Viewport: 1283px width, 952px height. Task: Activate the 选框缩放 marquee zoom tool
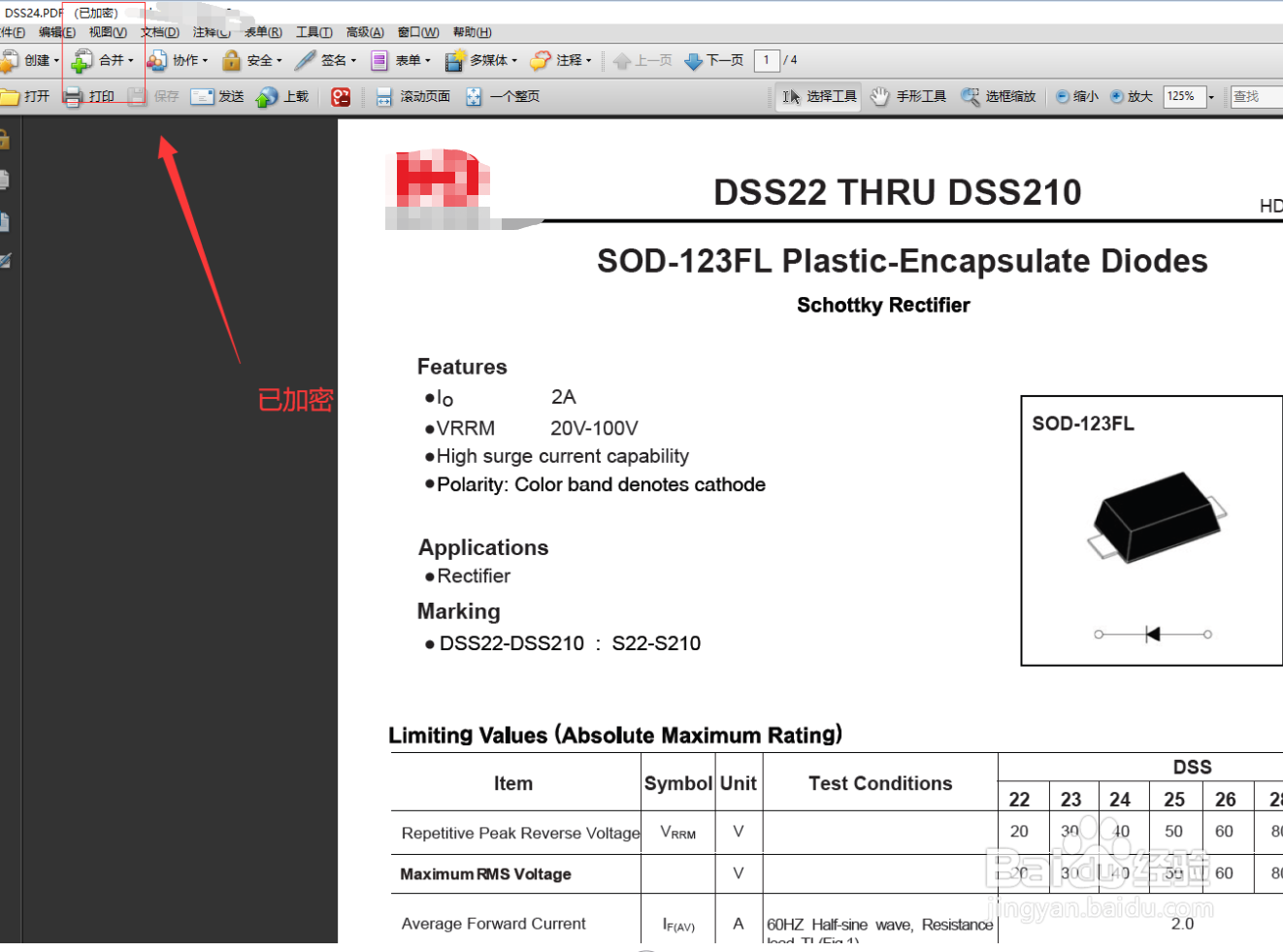click(x=999, y=97)
